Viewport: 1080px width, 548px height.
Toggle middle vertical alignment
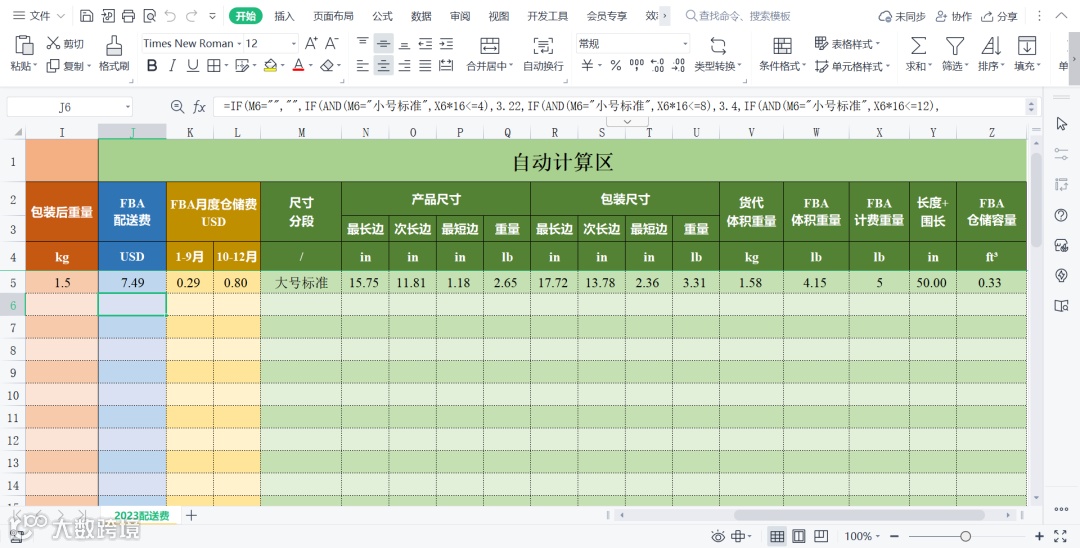[384, 43]
